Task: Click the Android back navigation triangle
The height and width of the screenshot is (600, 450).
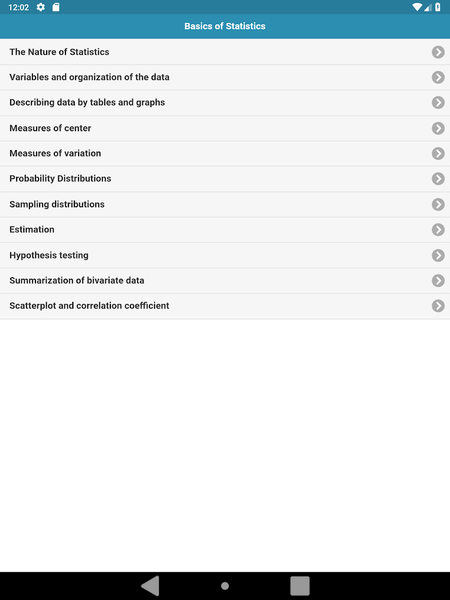Action: point(150,585)
